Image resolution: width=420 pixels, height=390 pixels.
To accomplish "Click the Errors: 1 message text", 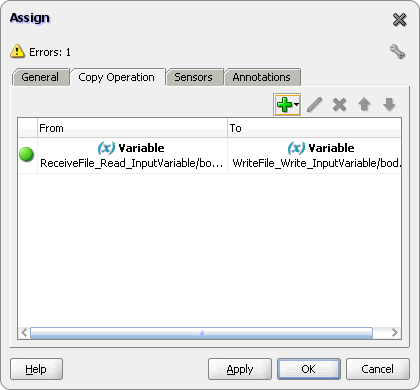I will pyautogui.click(x=50, y=52).
